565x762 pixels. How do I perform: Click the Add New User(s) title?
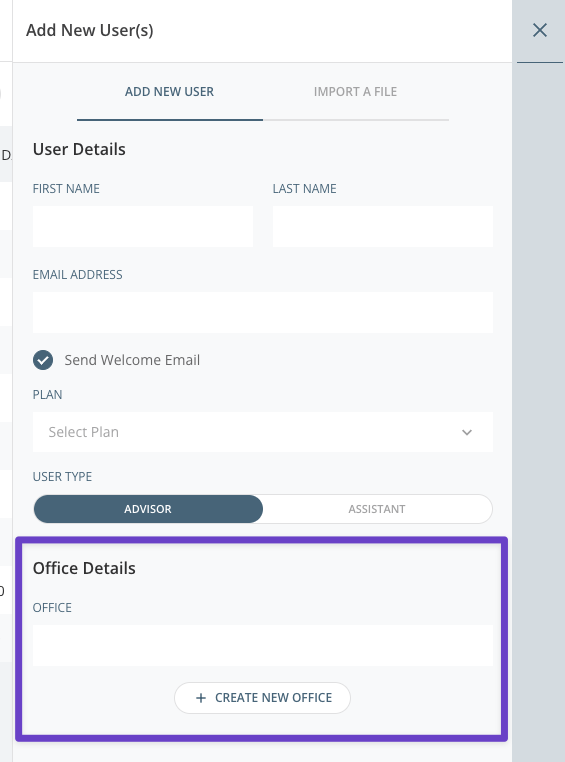point(90,30)
